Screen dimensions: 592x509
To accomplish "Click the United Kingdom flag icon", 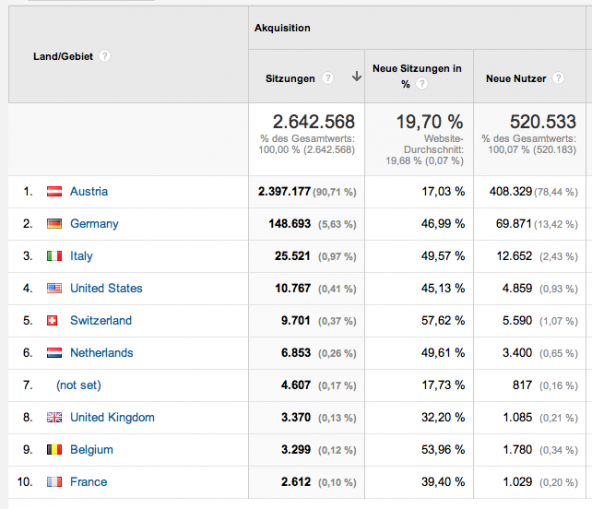I will click(54, 417).
